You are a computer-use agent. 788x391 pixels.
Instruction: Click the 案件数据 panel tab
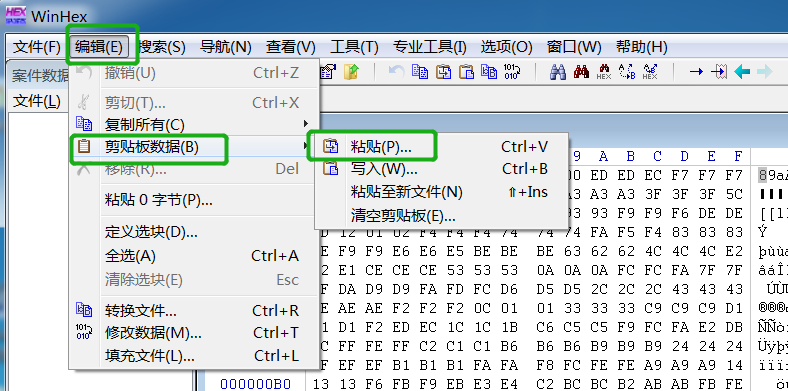click(x=40, y=76)
